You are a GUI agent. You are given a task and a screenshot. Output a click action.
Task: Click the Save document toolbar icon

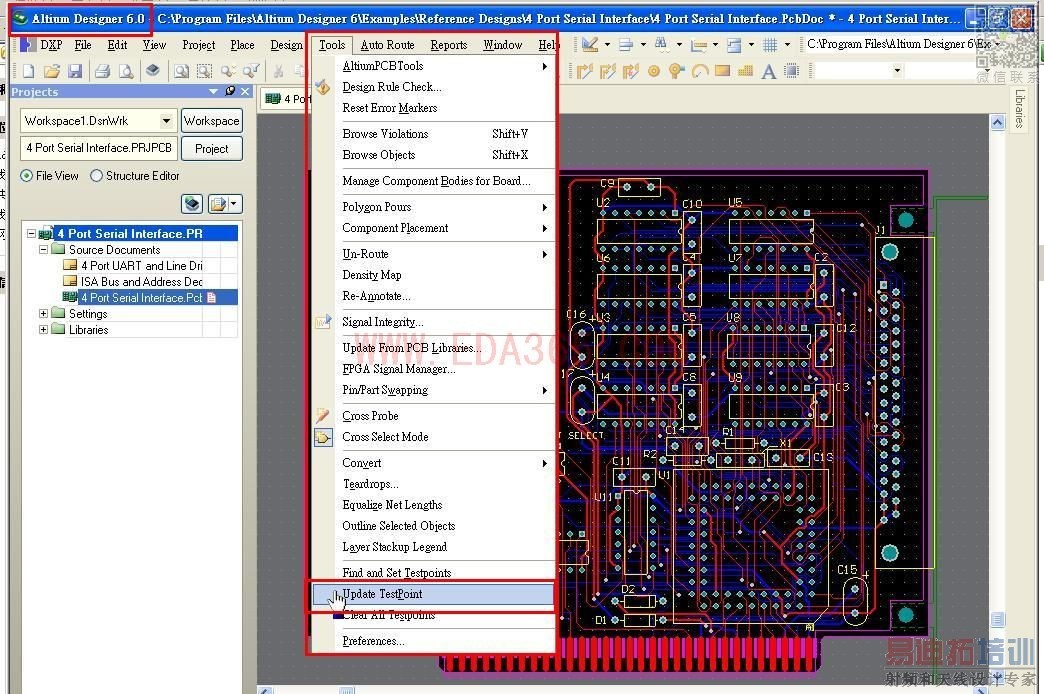75,71
